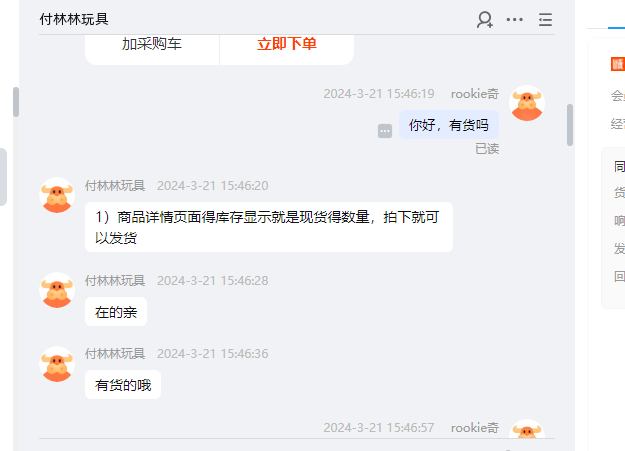Click the gray ellipsis icon beside 你好，有货吗
This screenshot has height=451, width=625.
pyautogui.click(x=385, y=131)
